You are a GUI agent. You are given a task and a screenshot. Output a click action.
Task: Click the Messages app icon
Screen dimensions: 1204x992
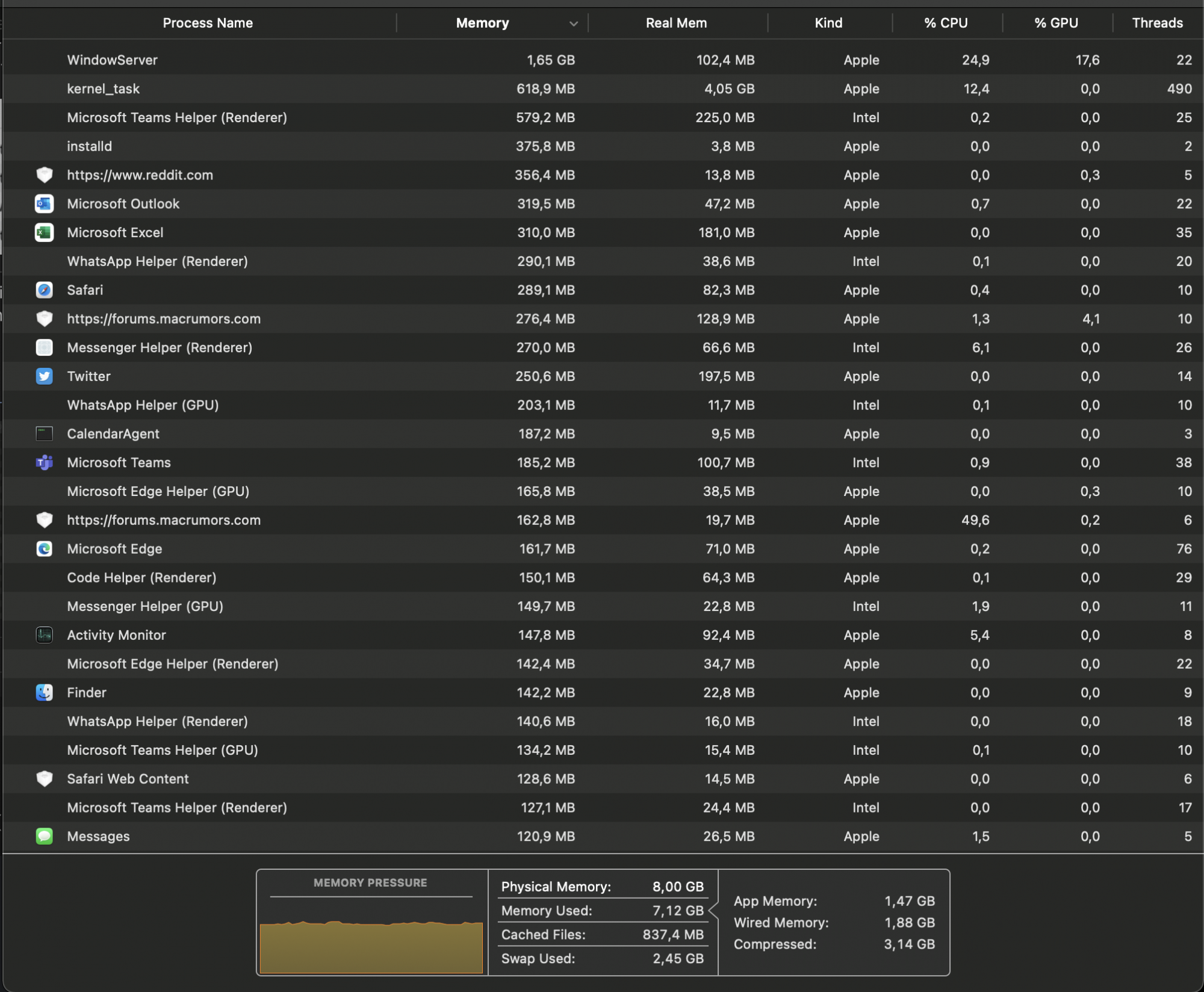(44, 837)
